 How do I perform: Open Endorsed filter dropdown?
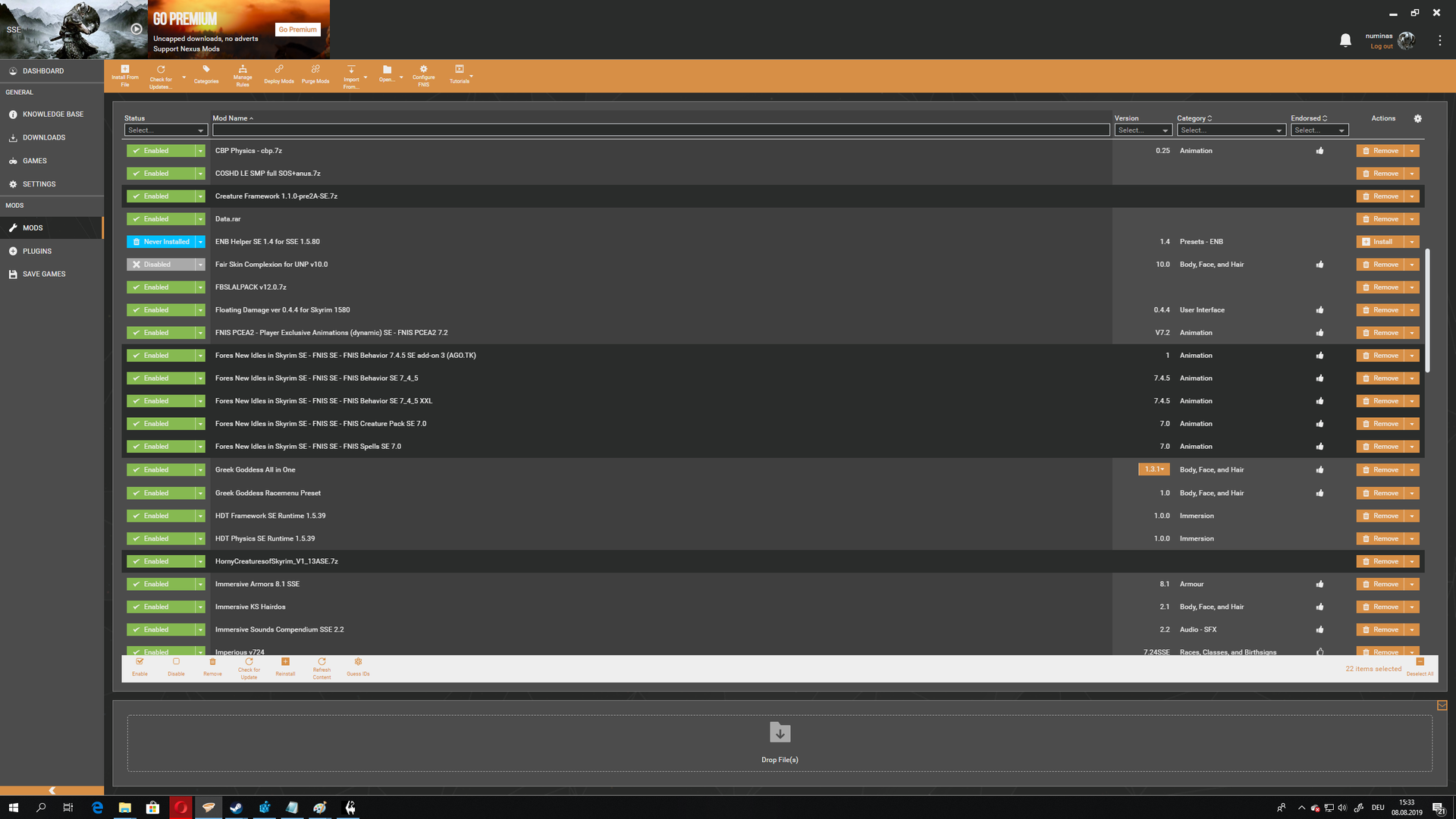[x=1319, y=130]
